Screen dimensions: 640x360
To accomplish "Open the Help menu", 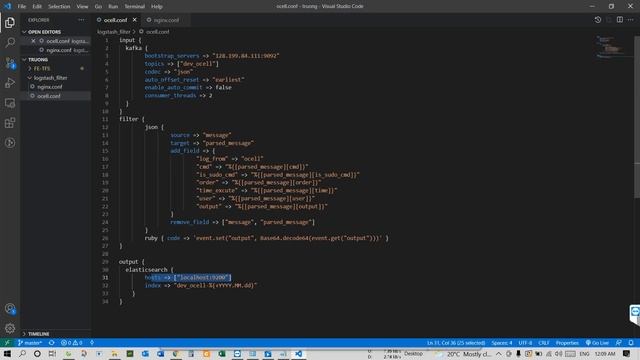I will (x=157, y=7).
